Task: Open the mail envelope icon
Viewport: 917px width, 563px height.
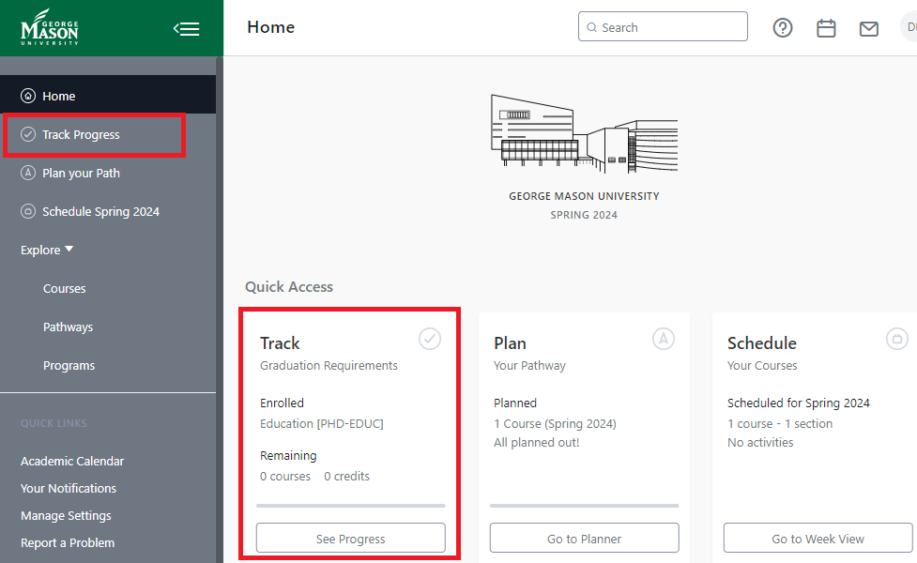Action: [869, 28]
